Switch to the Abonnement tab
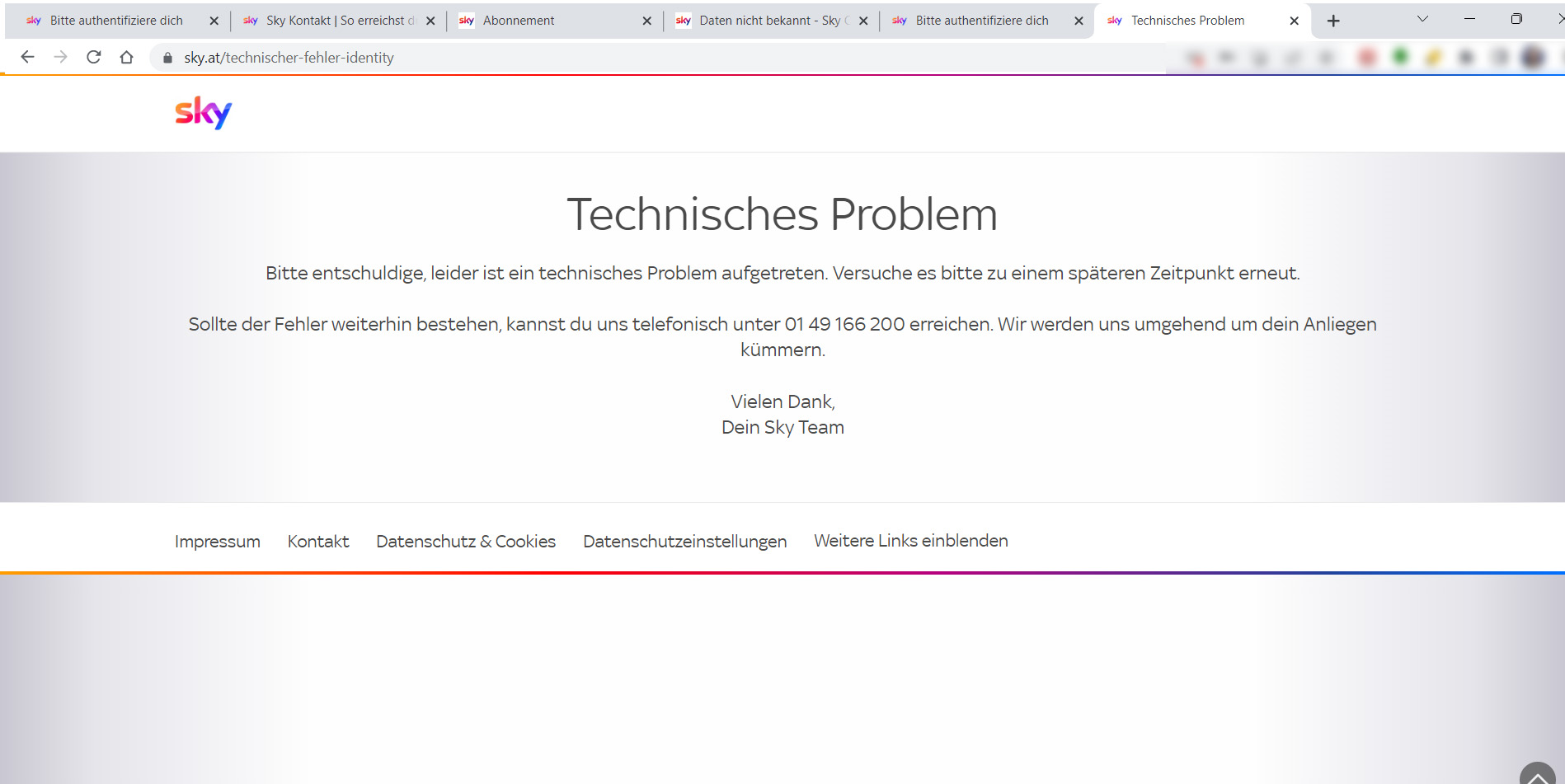The width and height of the screenshot is (1565, 784). tap(544, 21)
